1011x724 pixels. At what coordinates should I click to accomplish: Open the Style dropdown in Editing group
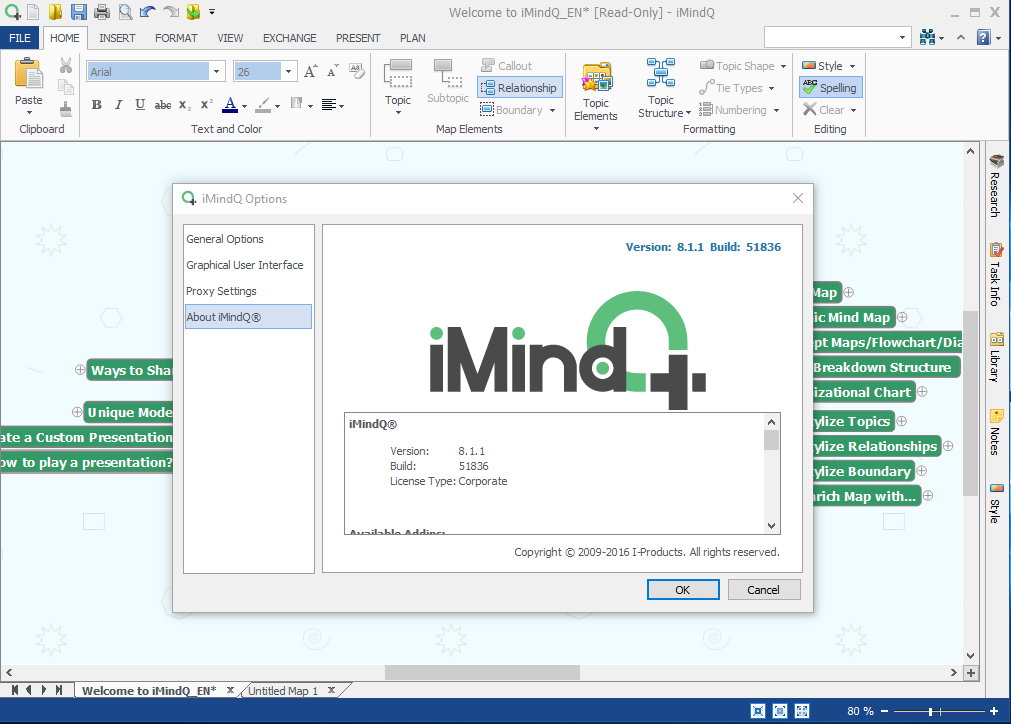tap(852, 66)
